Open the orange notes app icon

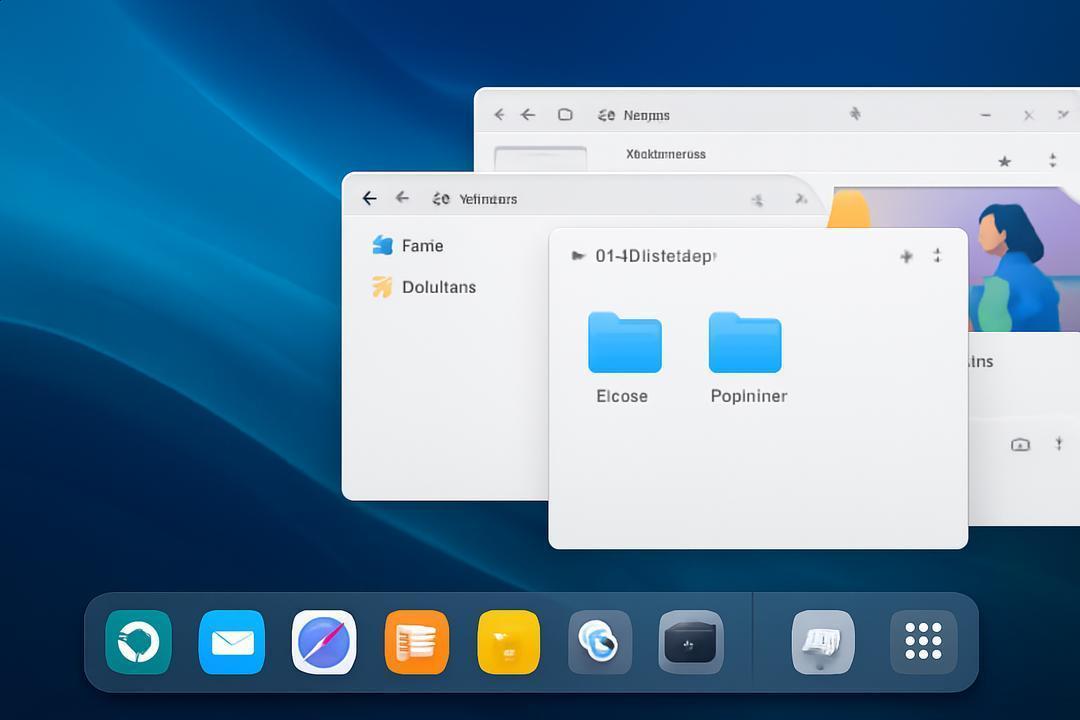pos(417,642)
